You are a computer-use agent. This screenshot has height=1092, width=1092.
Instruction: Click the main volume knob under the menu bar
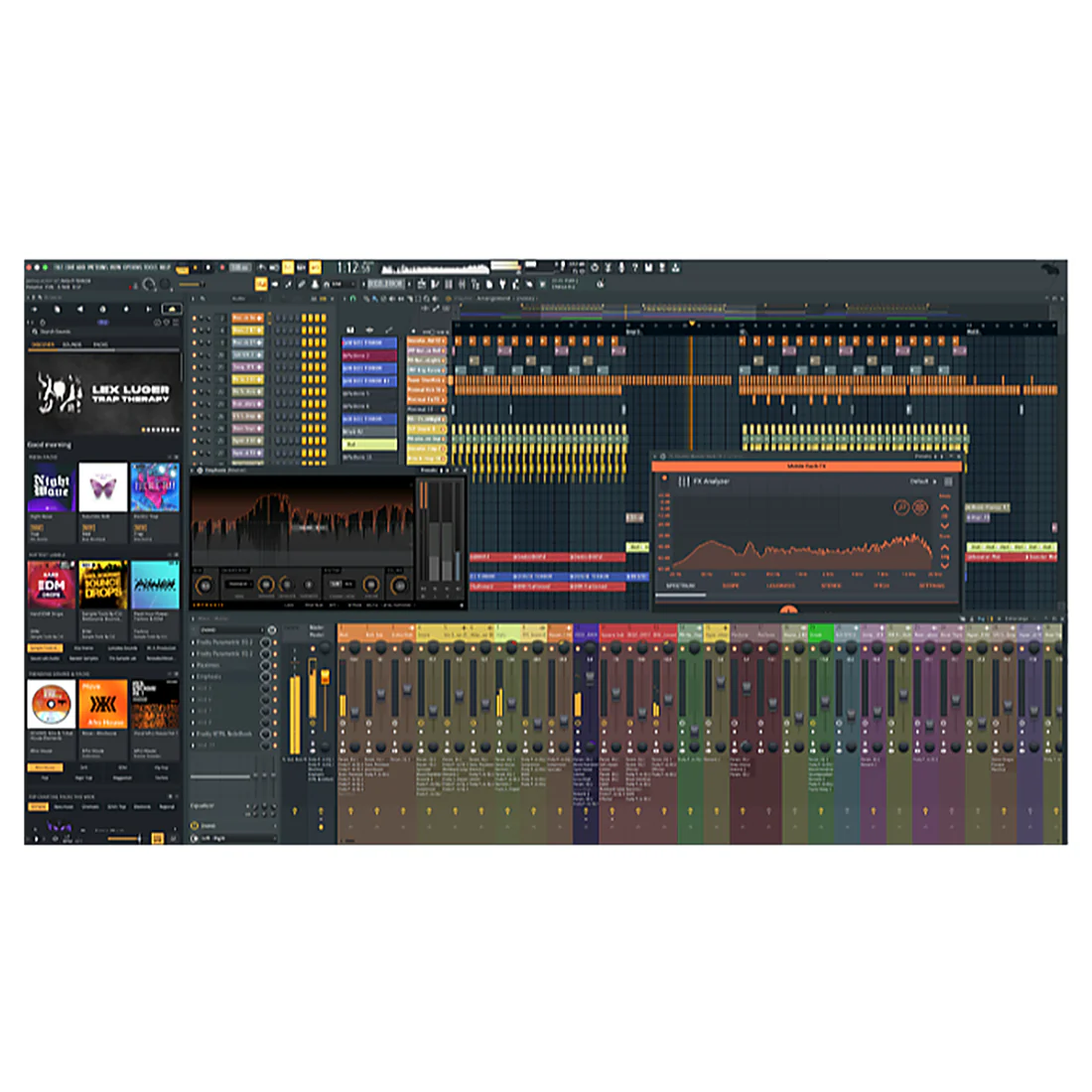pyautogui.click(x=148, y=285)
